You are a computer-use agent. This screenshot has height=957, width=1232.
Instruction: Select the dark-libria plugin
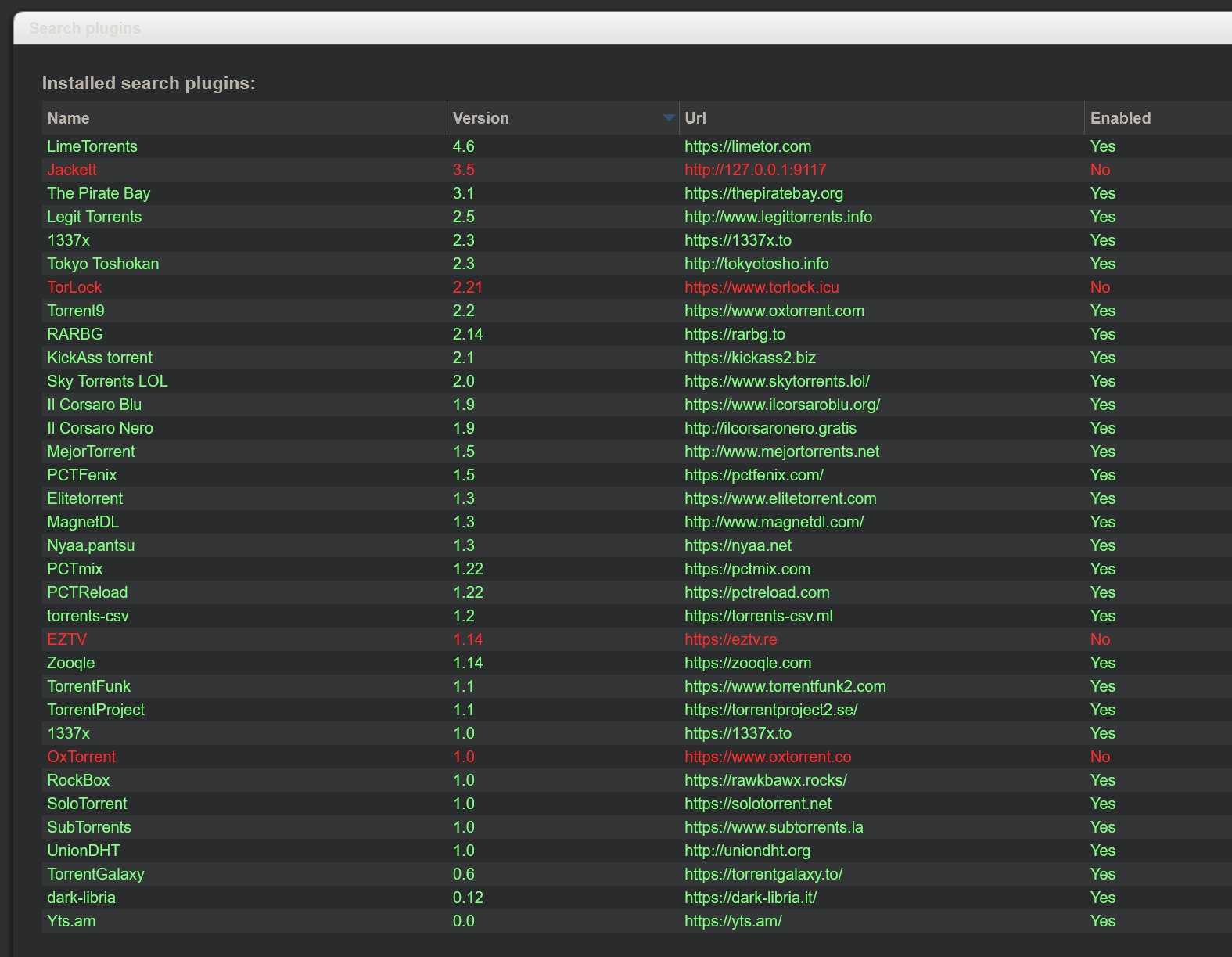tap(81, 898)
